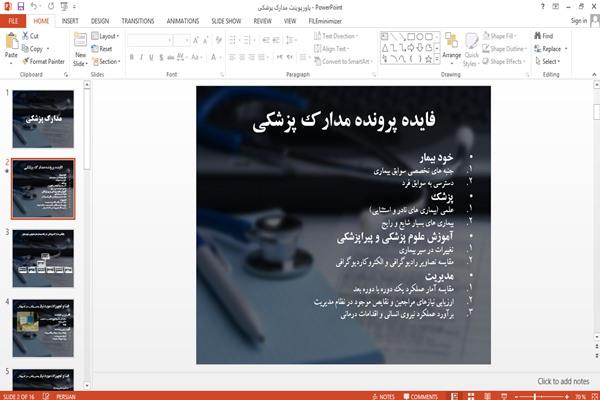Open the font name combo box
Screen dimensions: 600x400
point(150,40)
